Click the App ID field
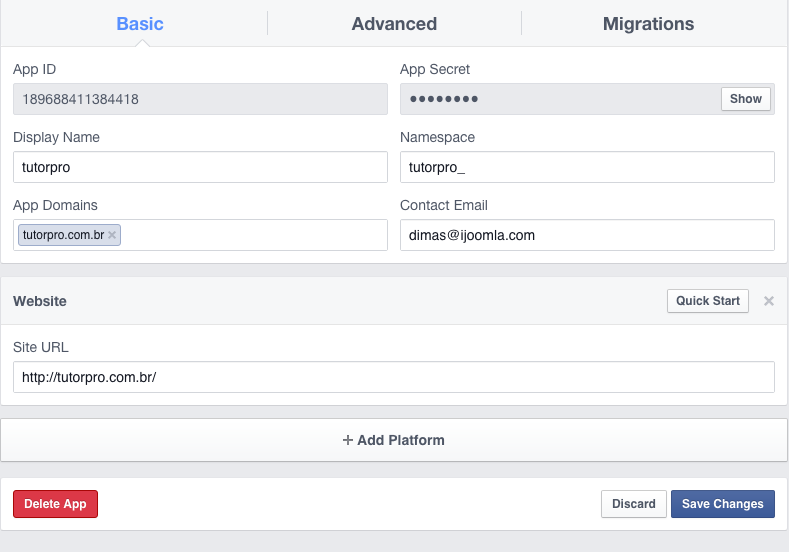Screen dimensions: 789x552 point(200,99)
